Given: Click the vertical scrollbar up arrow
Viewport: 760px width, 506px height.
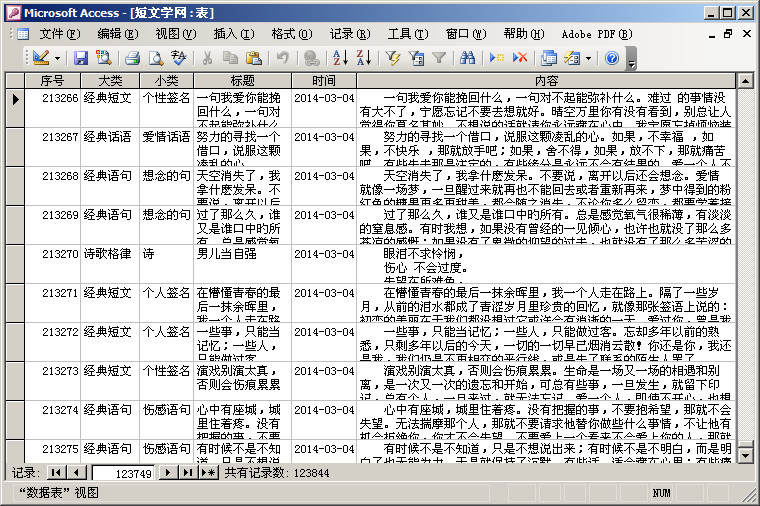Looking at the screenshot, I should (x=744, y=80).
